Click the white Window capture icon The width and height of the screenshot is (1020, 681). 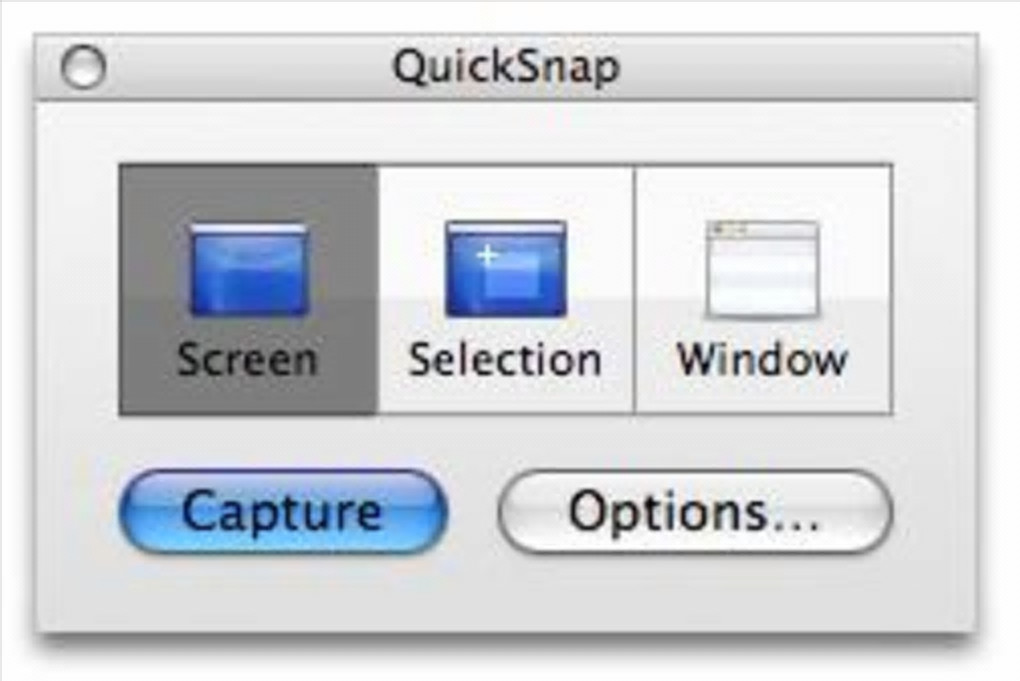pos(762,270)
